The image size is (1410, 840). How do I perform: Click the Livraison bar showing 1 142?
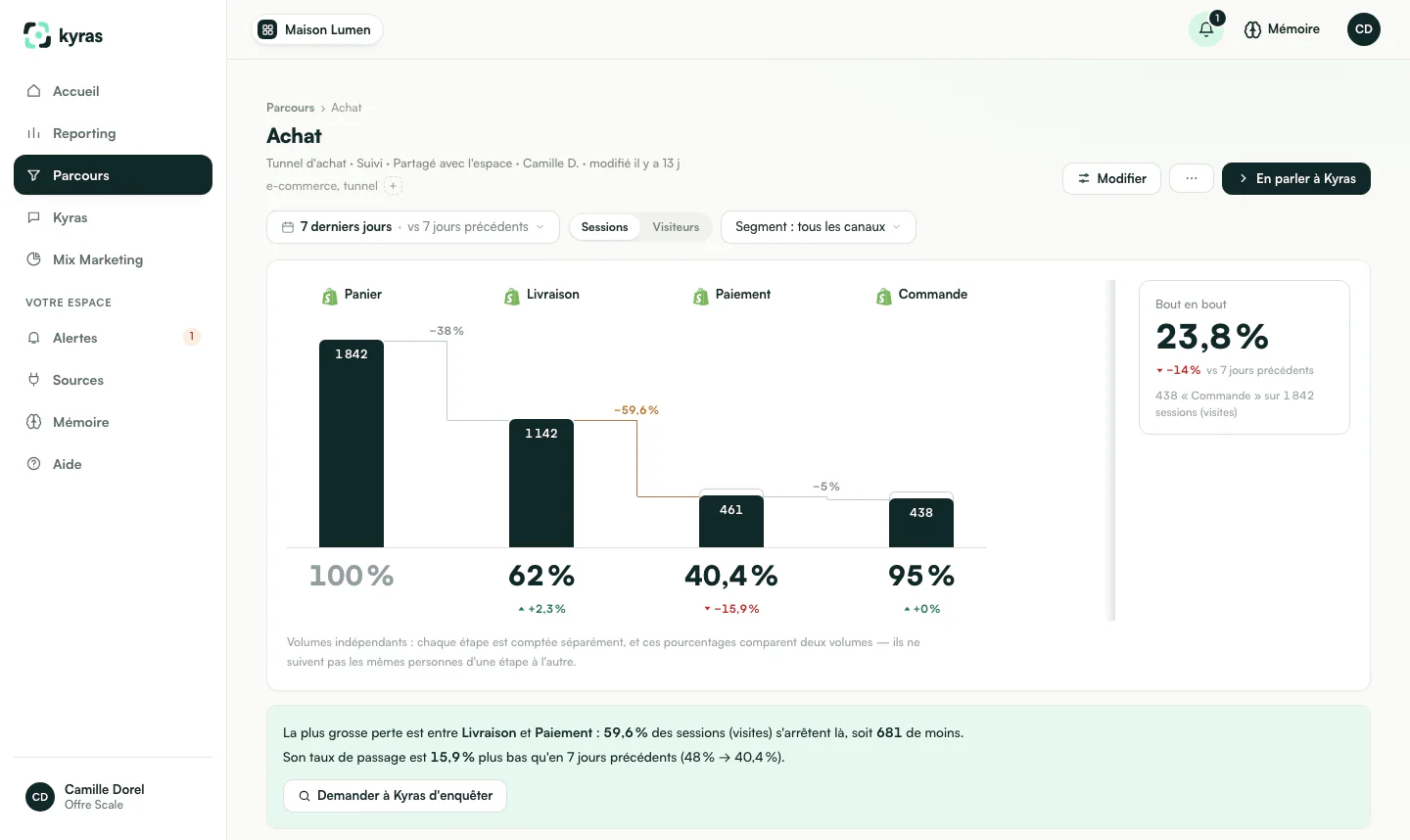(x=541, y=484)
